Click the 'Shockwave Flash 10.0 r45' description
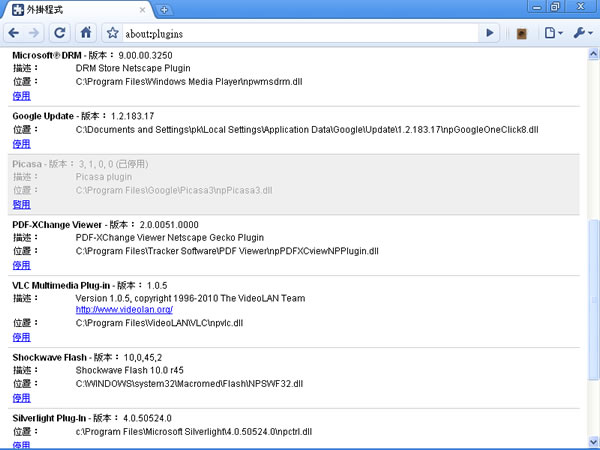 [x=129, y=370]
